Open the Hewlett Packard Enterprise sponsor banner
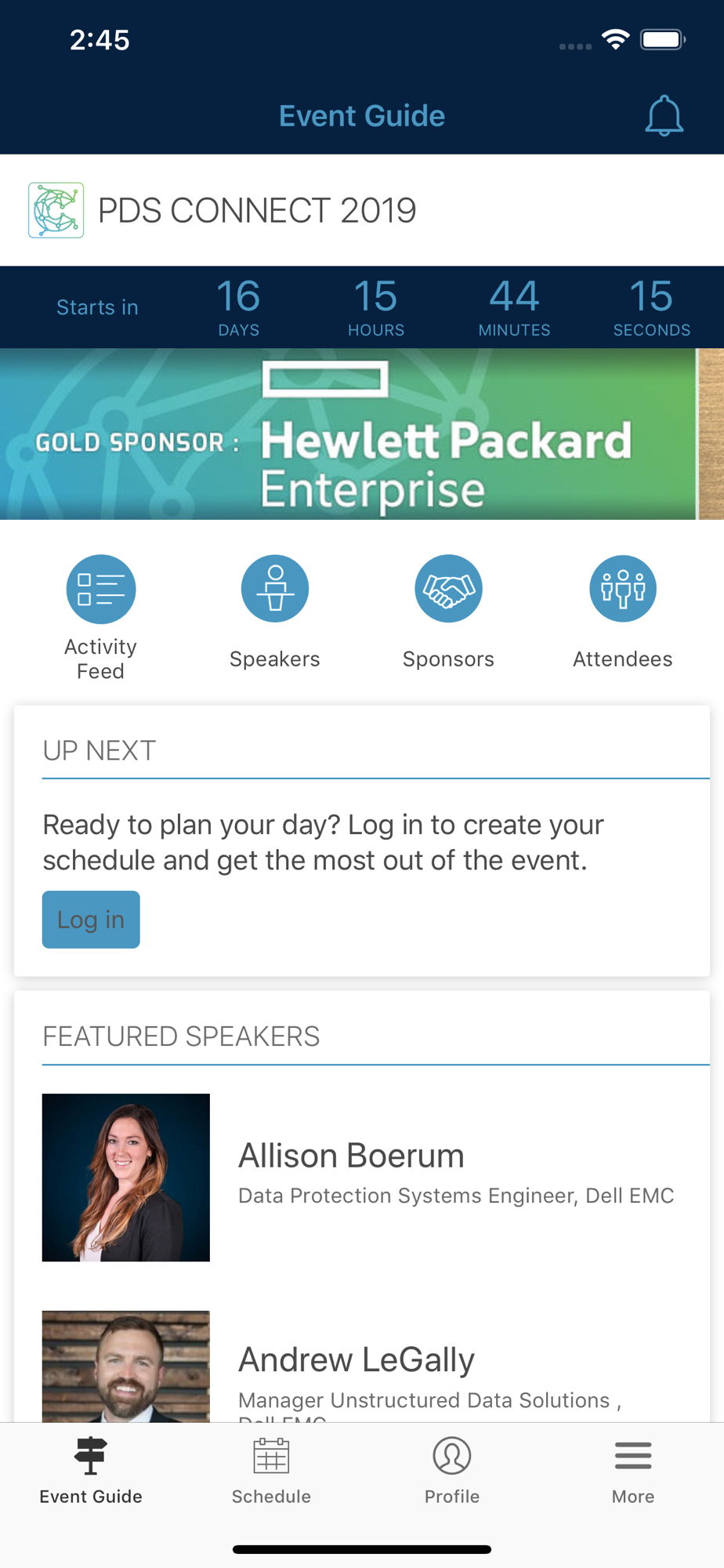Image resolution: width=724 pixels, height=1568 pixels. coord(362,434)
